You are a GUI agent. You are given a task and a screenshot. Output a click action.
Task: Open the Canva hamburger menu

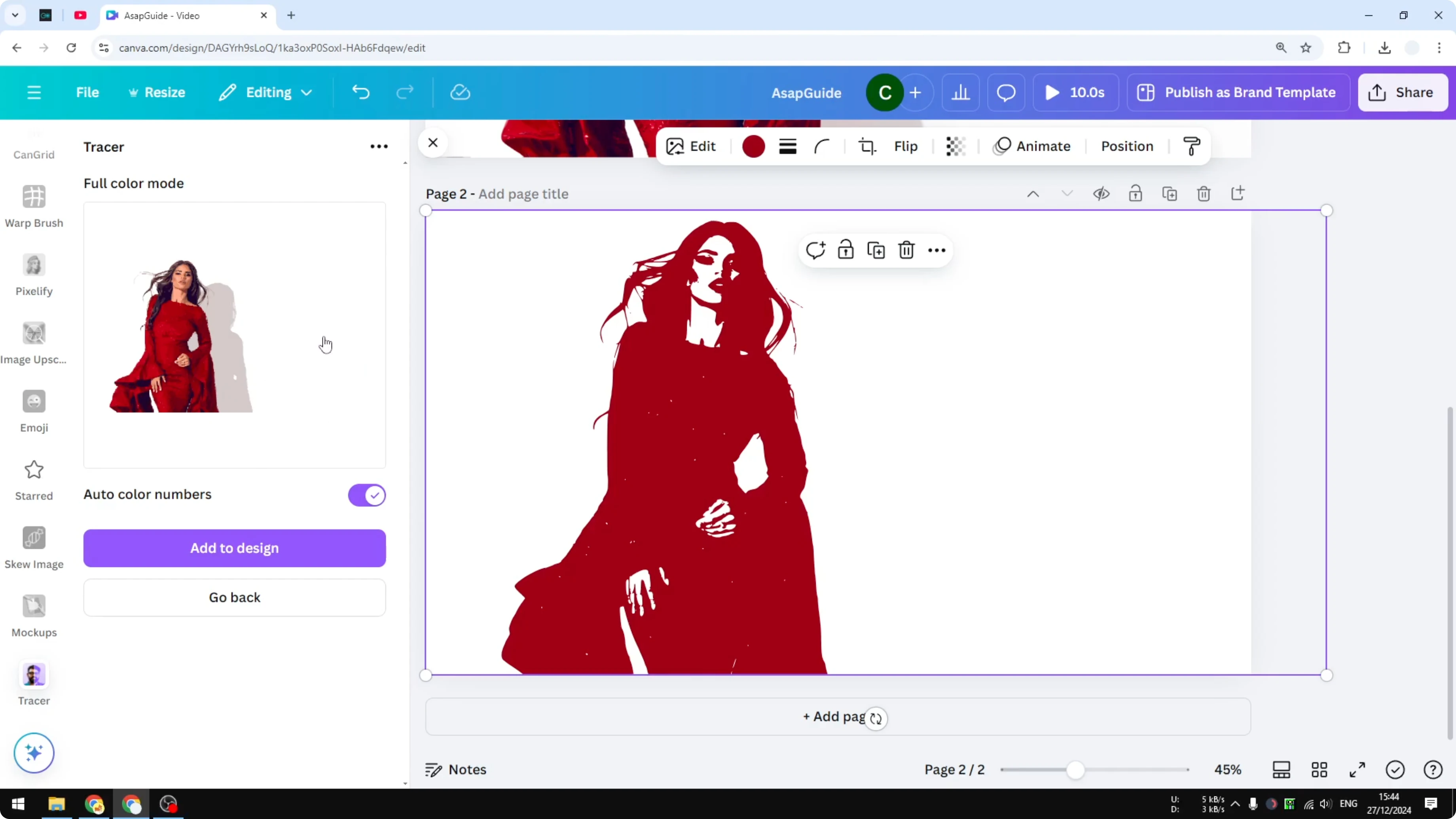pos(34,92)
